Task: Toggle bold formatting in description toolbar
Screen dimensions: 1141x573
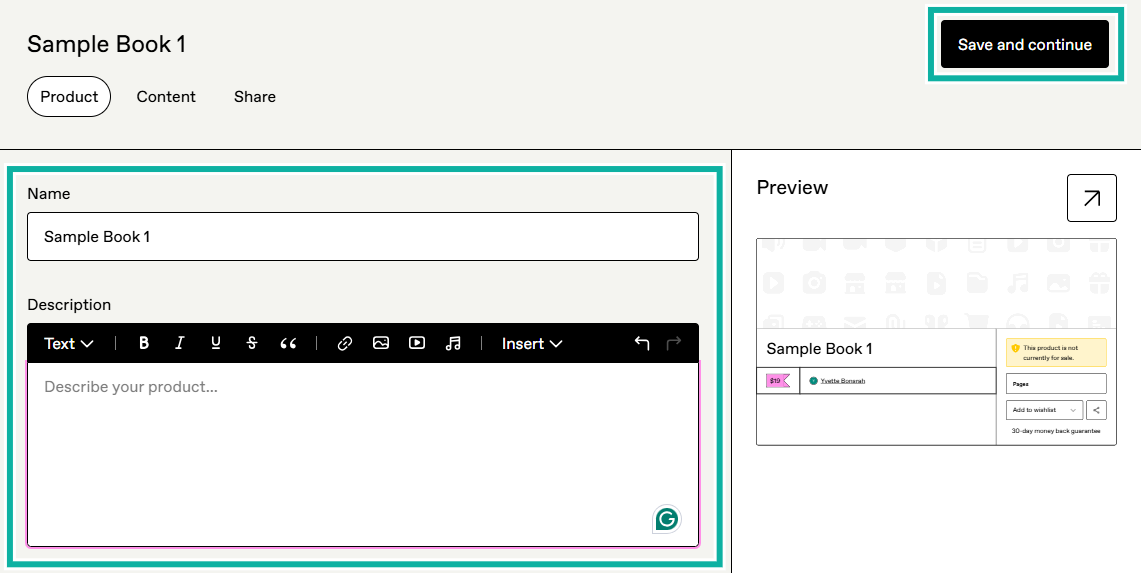Action: (144, 343)
